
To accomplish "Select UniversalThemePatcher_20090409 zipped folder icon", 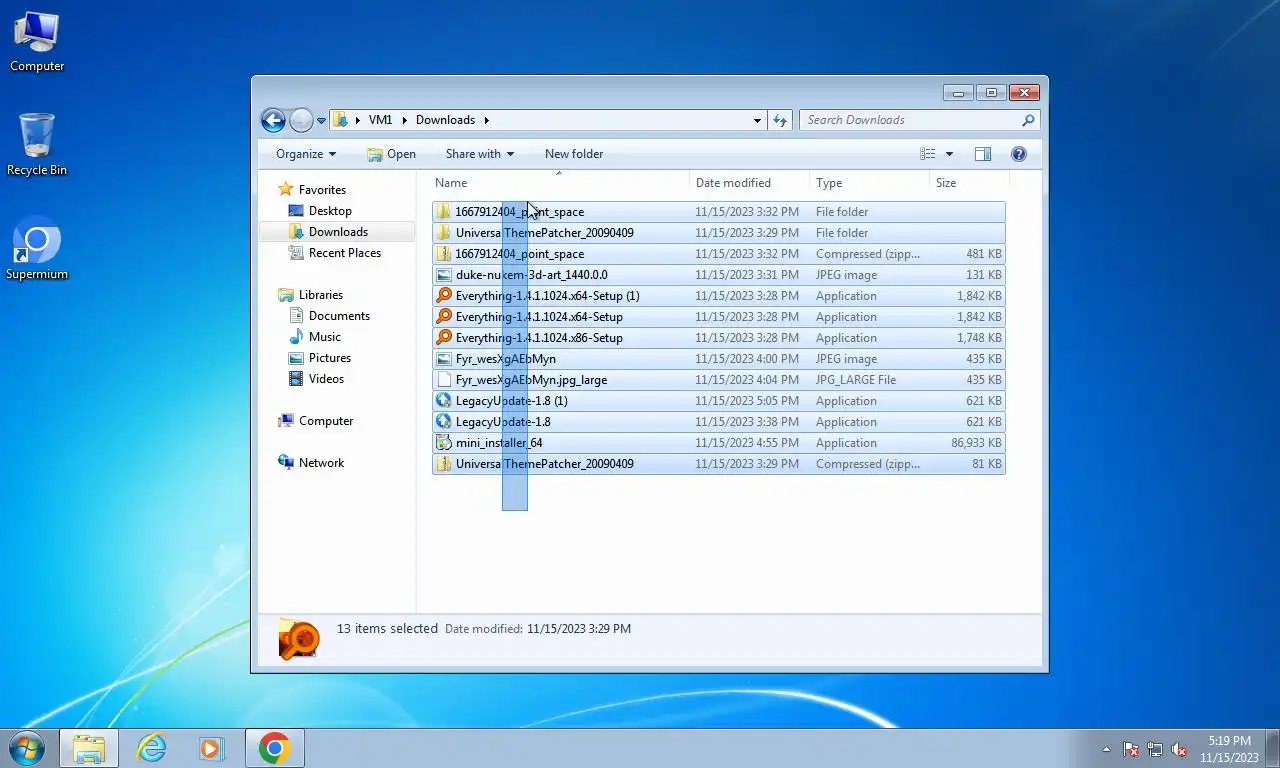I will (444, 464).
